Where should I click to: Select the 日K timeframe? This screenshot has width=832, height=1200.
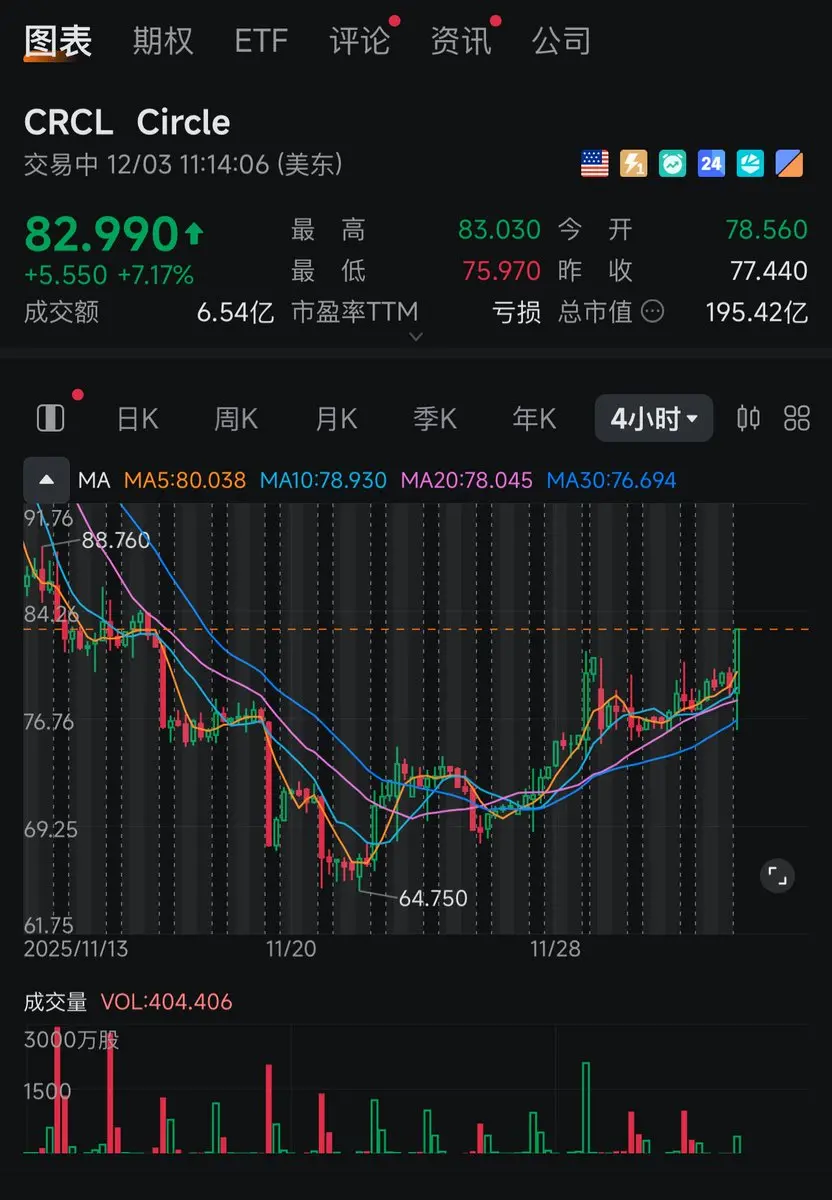tap(137, 418)
